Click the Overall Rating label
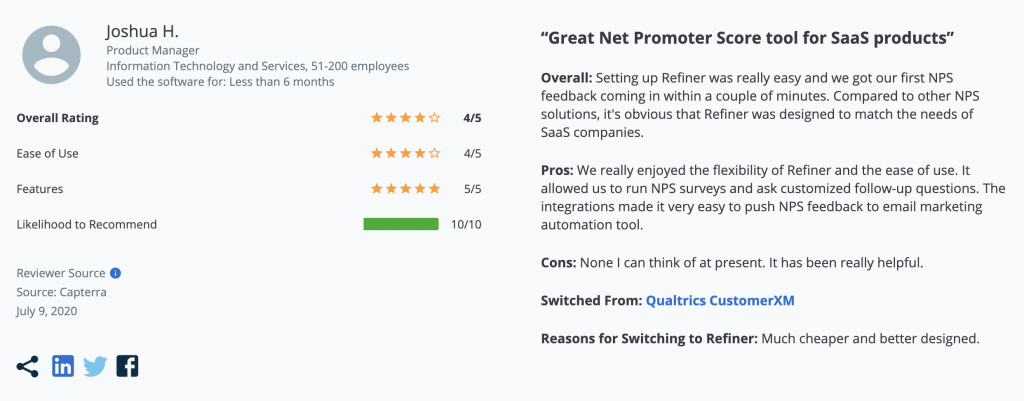The width and height of the screenshot is (1024, 401). [57, 118]
